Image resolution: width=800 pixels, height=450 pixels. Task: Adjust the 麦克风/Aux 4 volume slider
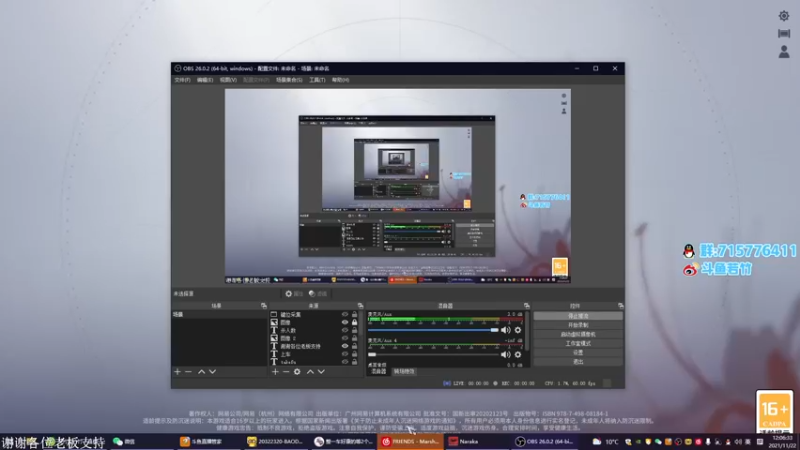433,354
